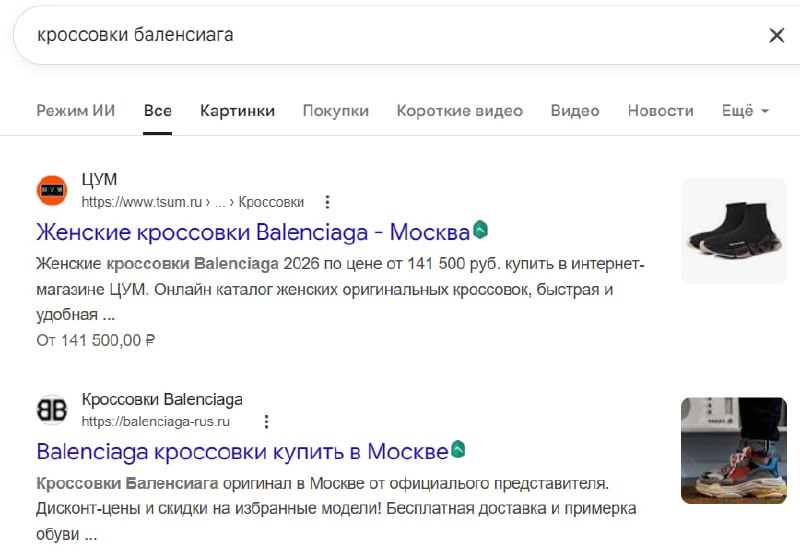Open the 'Новости' tab
Viewport: 800px width, 558px height.
(660, 111)
